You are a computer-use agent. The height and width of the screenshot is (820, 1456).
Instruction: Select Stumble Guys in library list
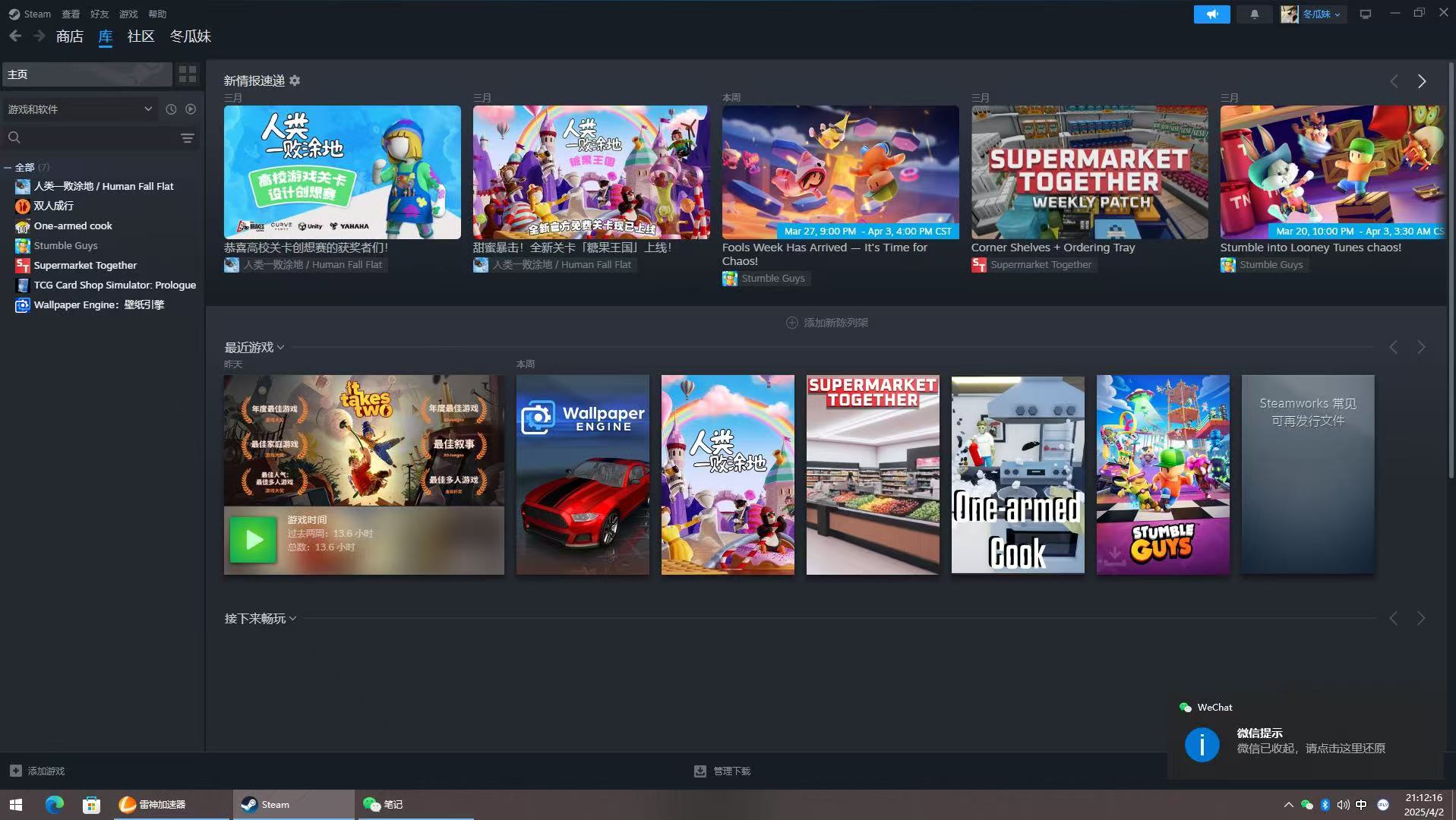[x=65, y=245]
